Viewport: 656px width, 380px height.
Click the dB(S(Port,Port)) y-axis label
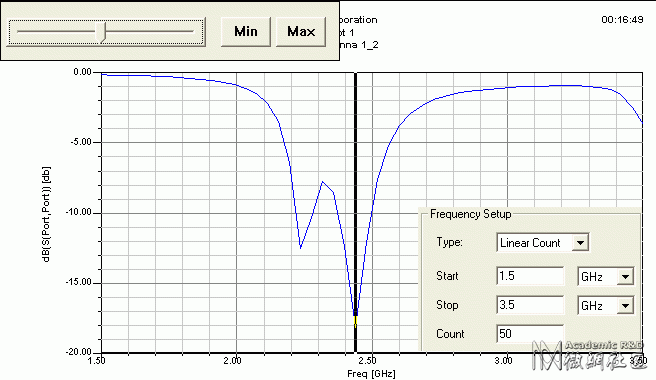(x=46, y=214)
